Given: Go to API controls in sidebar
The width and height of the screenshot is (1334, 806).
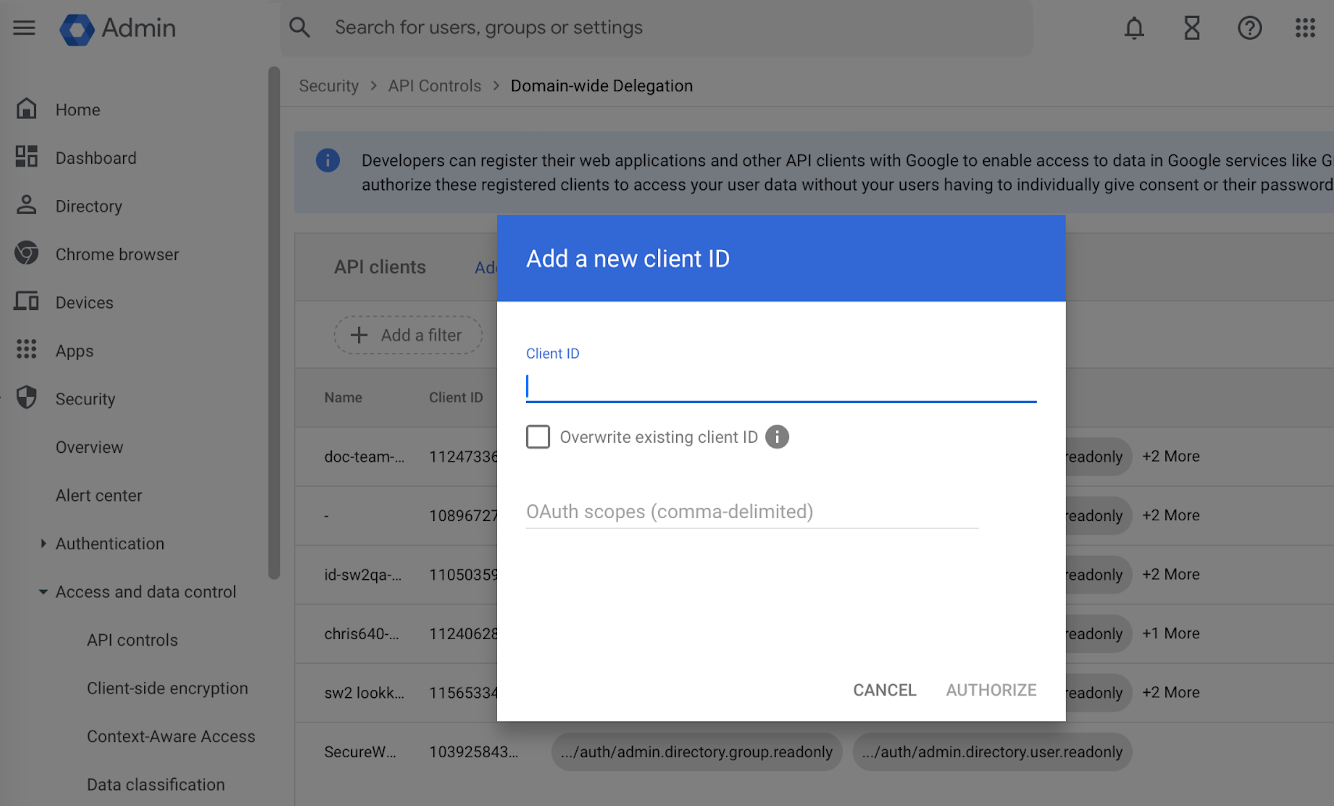Looking at the screenshot, I should pos(132,640).
